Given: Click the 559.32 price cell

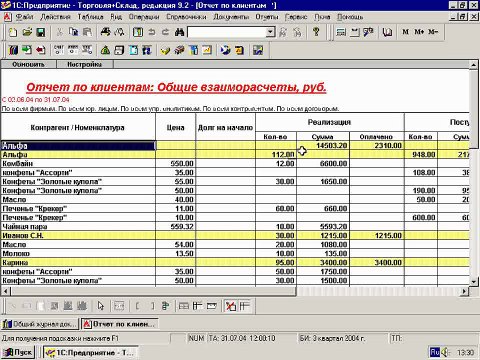Looking at the screenshot, I should coord(175,226).
